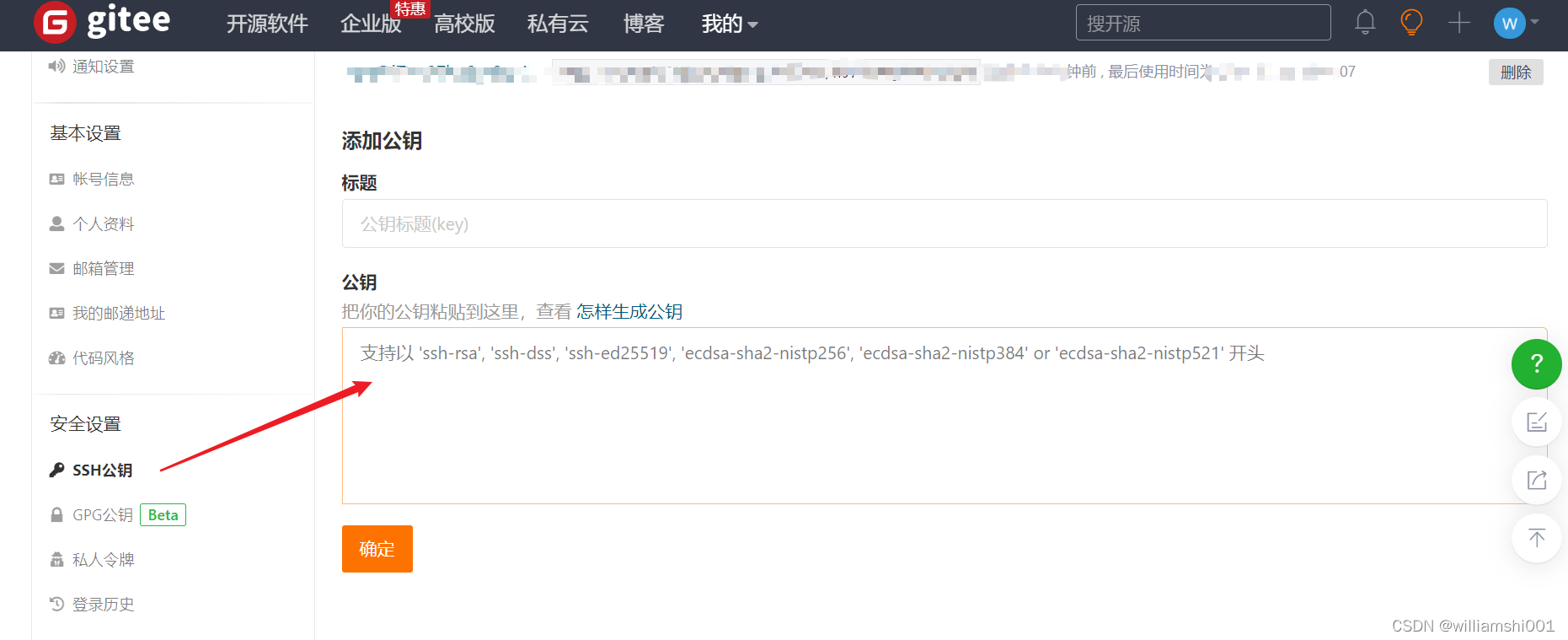Image resolution: width=1568 pixels, height=640 pixels.
Task: Click the Gitee logo icon
Action: (x=55, y=22)
